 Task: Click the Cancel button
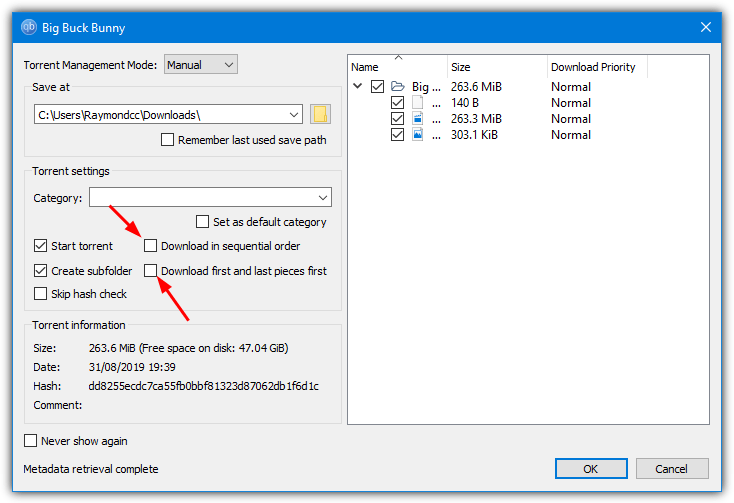[x=672, y=469]
